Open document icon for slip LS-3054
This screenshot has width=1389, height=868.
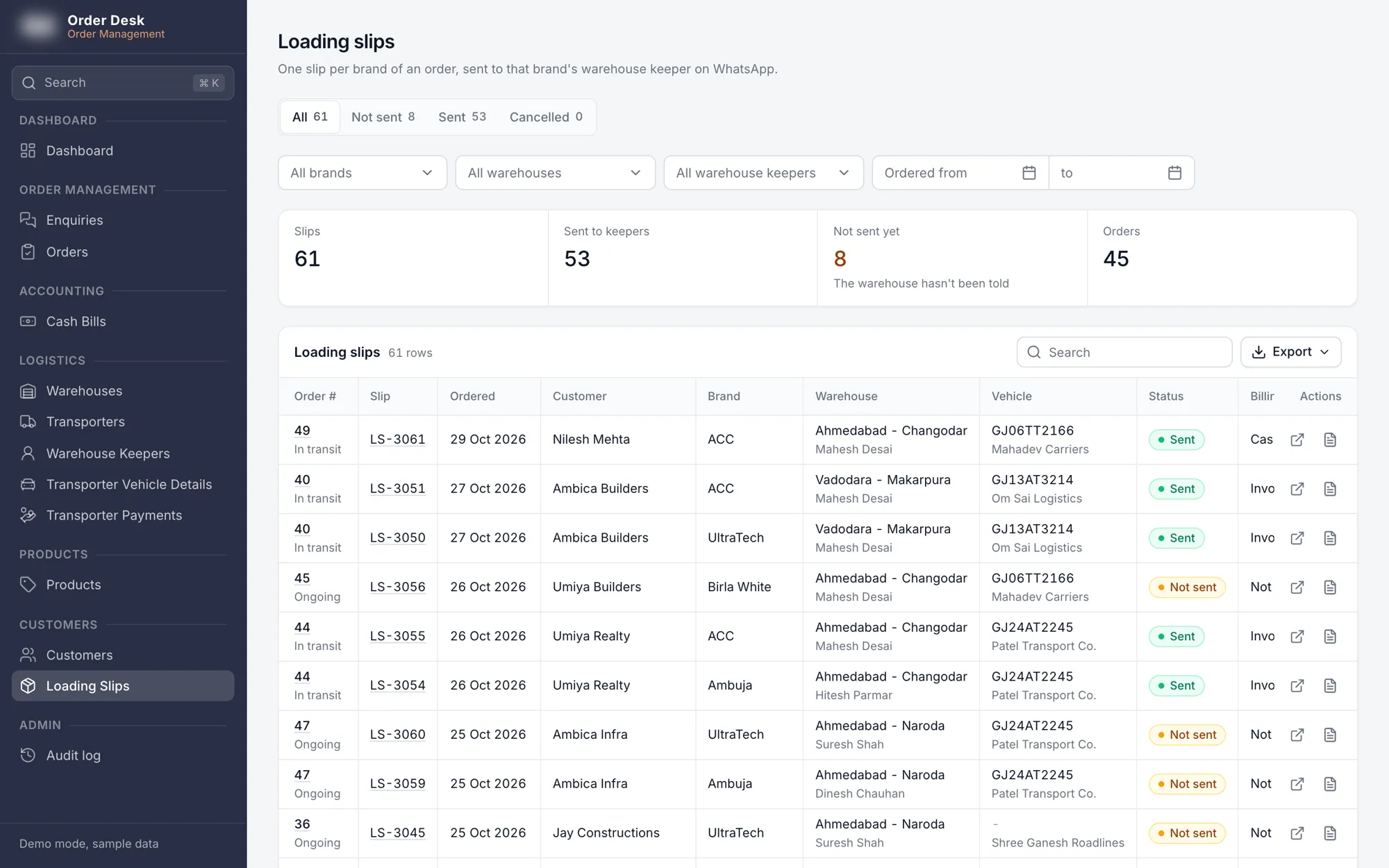tap(1330, 685)
